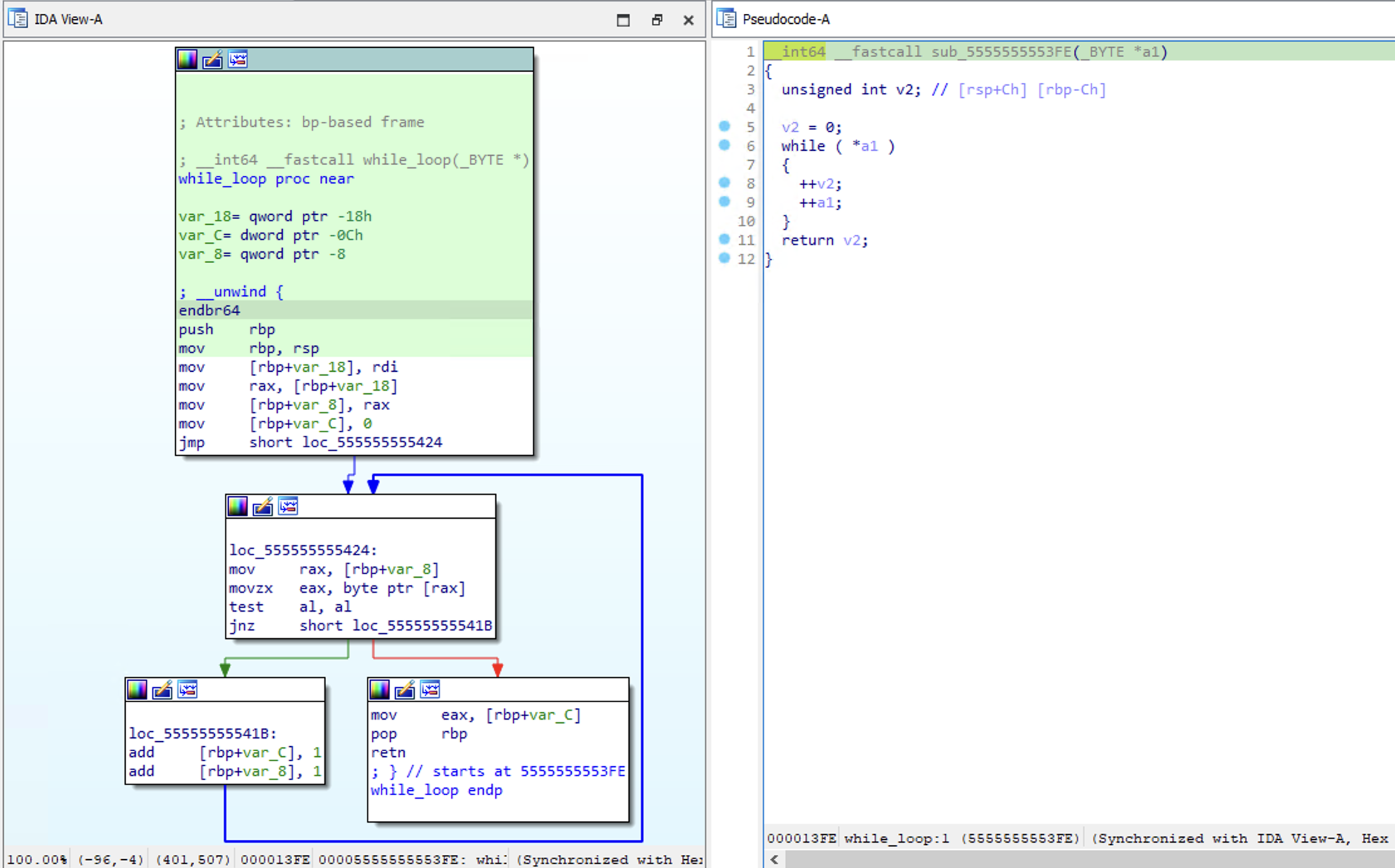Select 'movzx eax, byte ptr [rax]' instruction
The width and height of the screenshot is (1395, 868).
(x=347, y=588)
